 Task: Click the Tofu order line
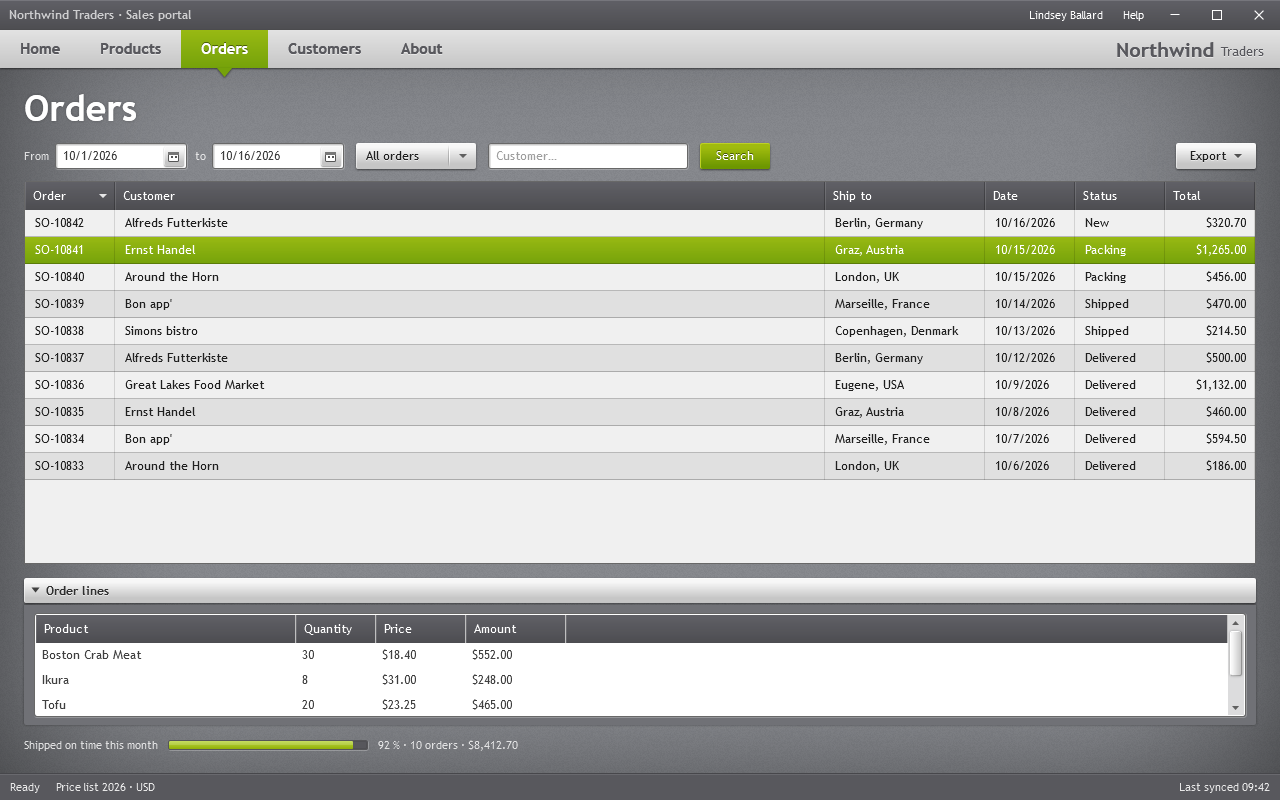[631, 705]
